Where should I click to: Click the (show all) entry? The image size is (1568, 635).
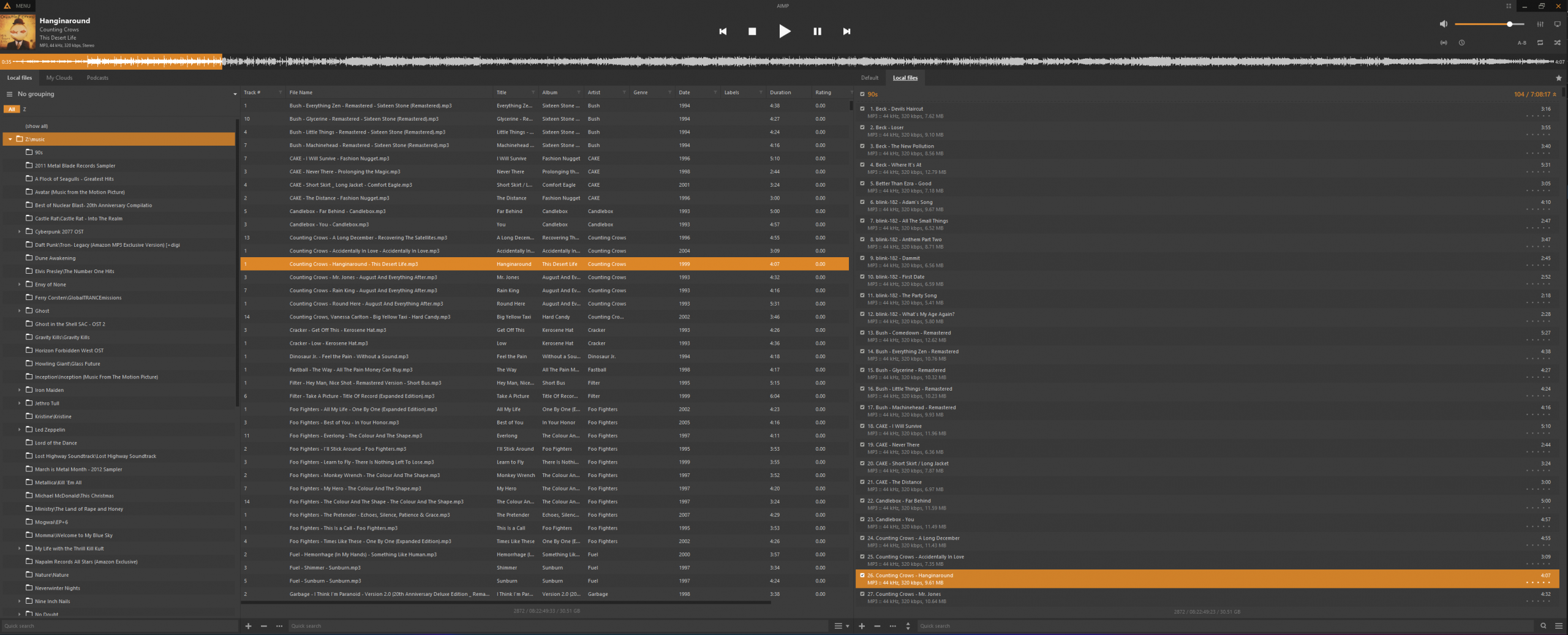point(36,126)
